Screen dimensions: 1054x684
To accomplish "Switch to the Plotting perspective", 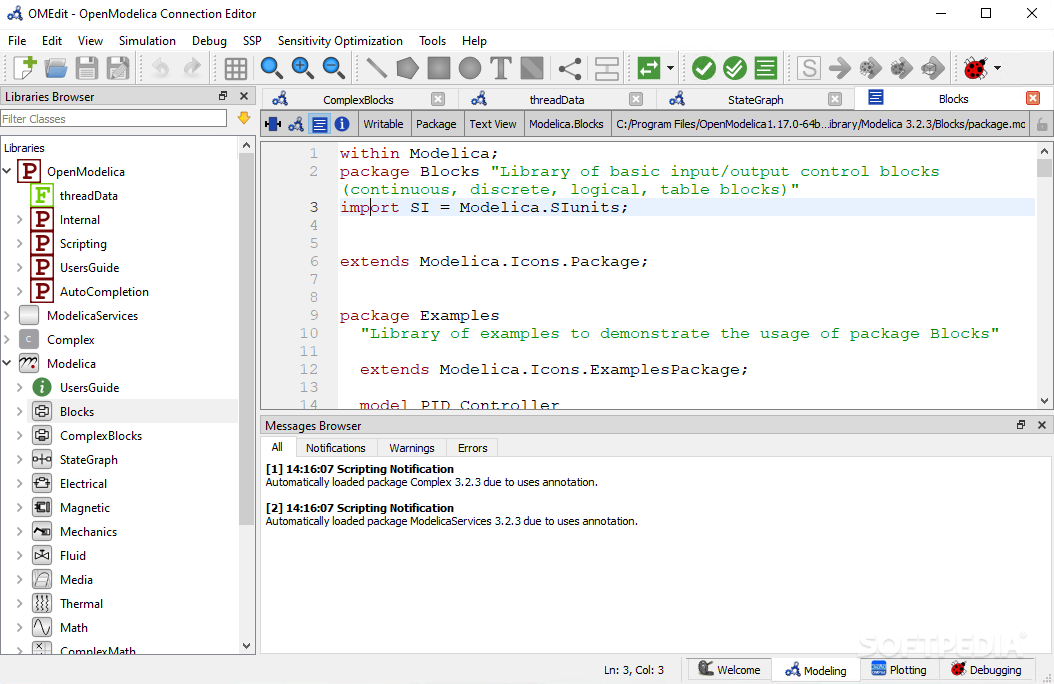I will point(898,670).
